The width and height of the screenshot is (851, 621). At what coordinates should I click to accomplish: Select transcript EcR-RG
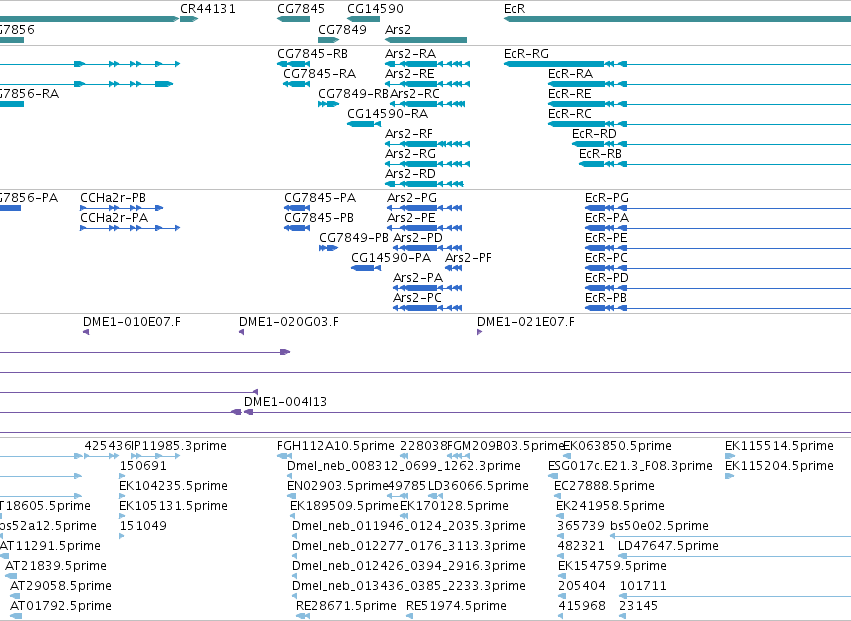[x=526, y=54]
